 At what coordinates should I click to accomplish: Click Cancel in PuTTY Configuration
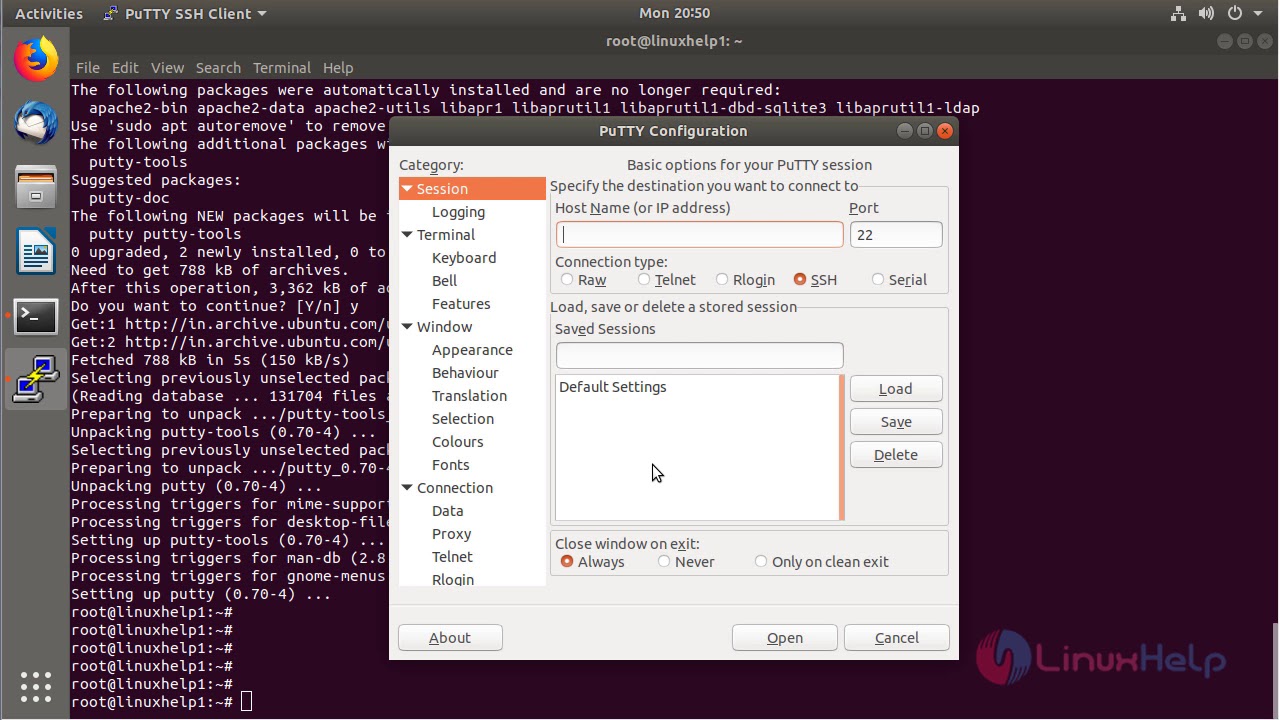pyautogui.click(x=897, y=638)
